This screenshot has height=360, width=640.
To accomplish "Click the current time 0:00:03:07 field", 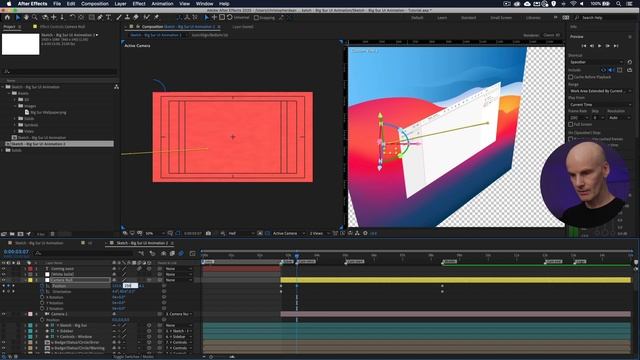I will [16, 252].
